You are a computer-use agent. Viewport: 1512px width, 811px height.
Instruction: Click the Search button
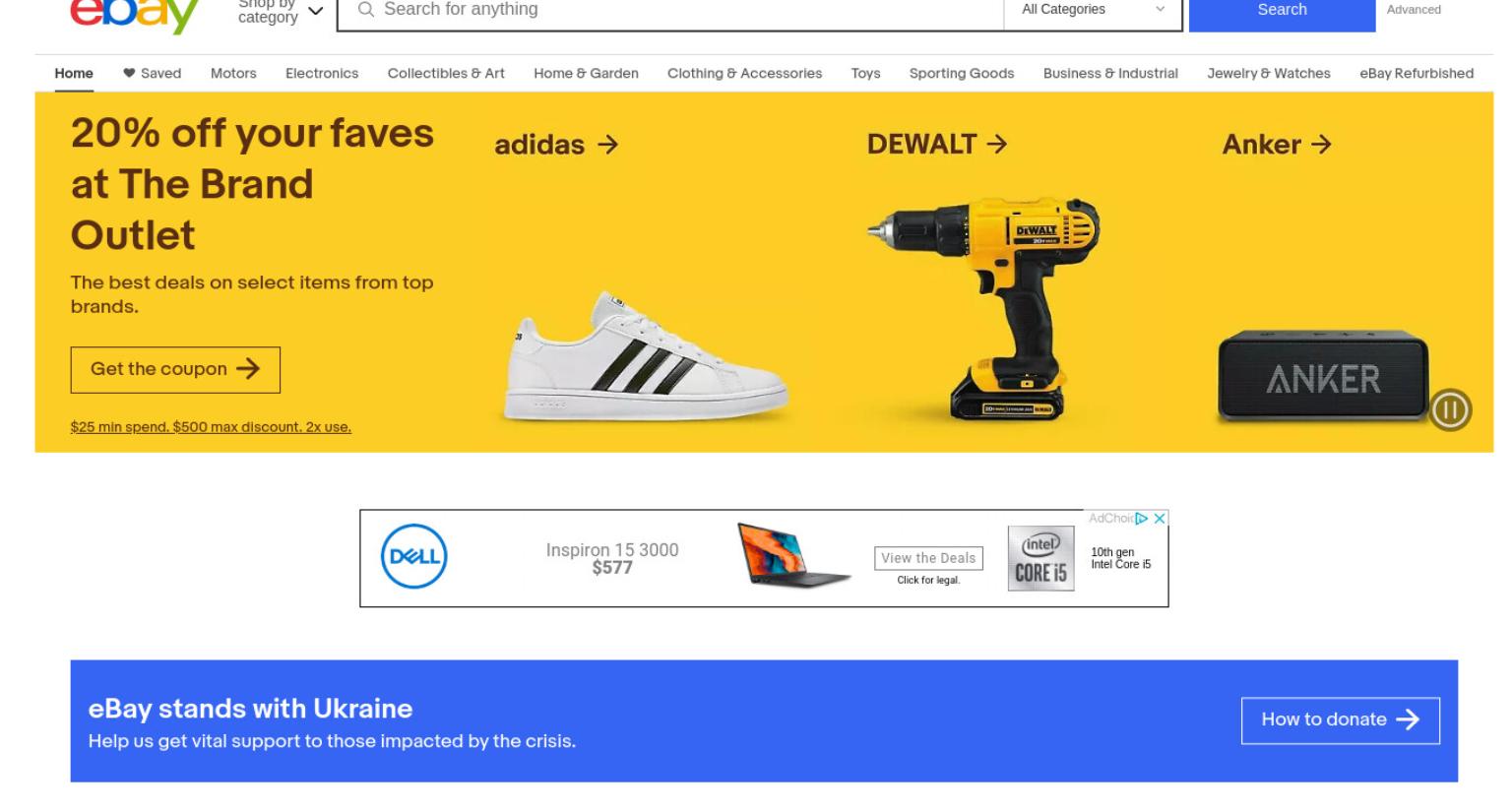(x=1282, y=11)
